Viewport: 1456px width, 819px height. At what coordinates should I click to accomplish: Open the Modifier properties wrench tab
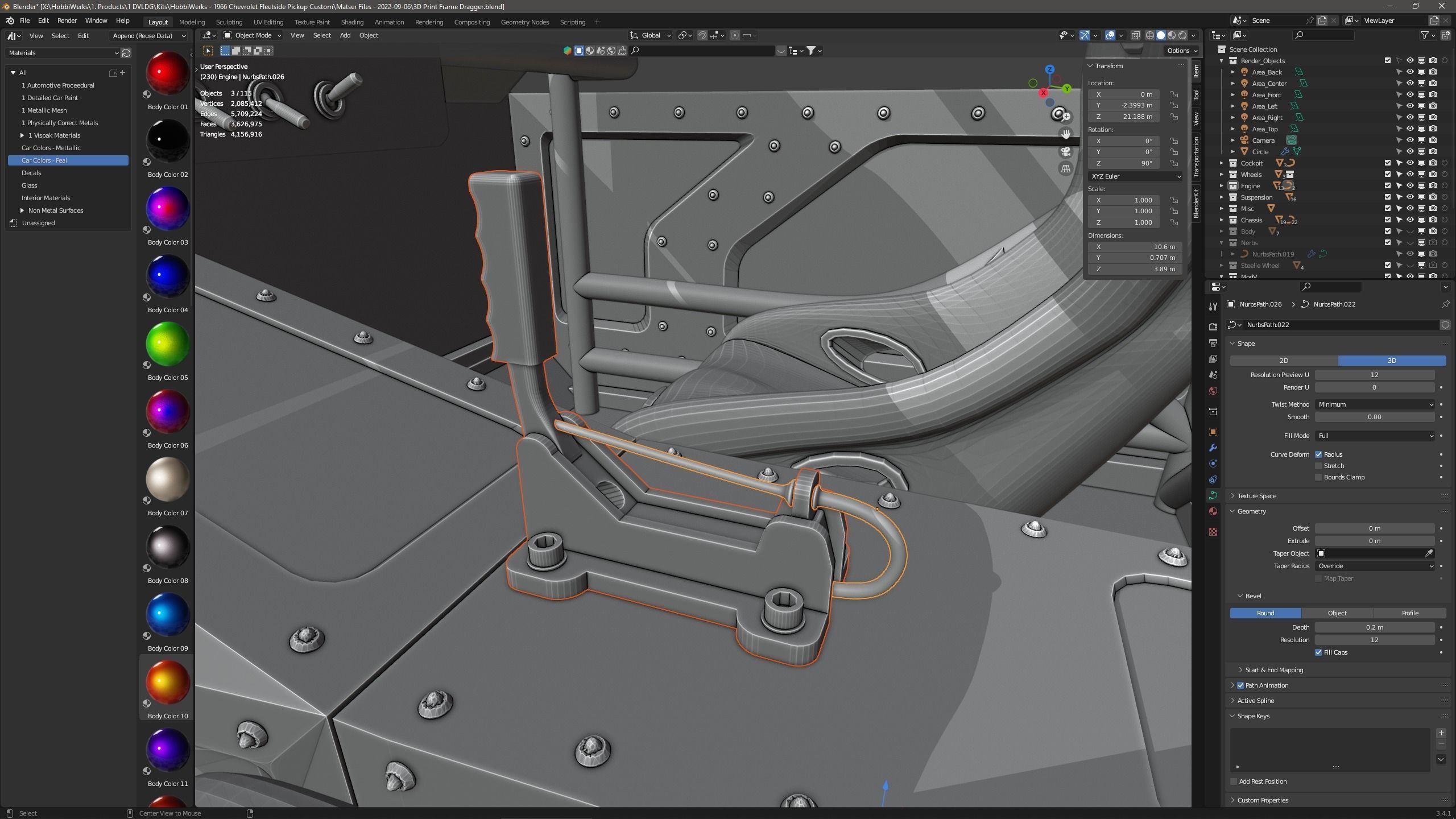[x=1213, y=448]
